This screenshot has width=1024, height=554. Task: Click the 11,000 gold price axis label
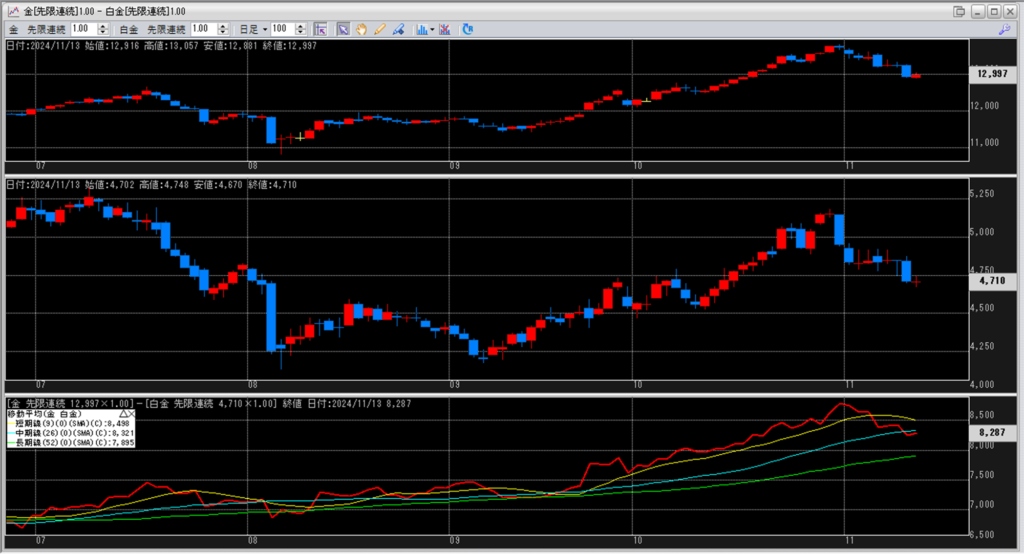(x=984, y=142)
